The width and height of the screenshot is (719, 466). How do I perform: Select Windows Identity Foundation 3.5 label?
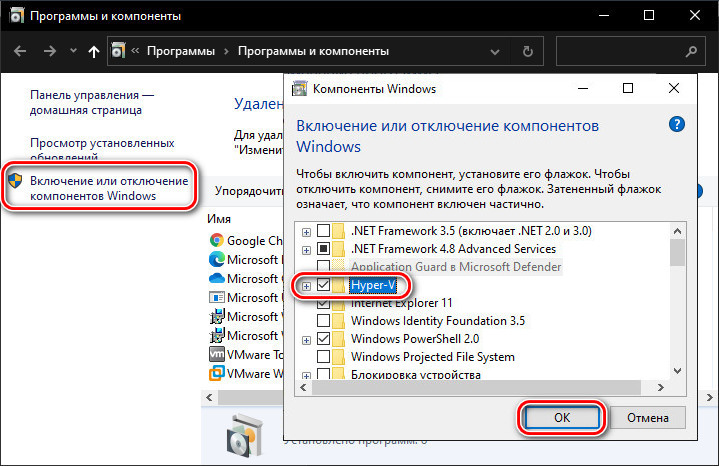[x=438, y=321]
